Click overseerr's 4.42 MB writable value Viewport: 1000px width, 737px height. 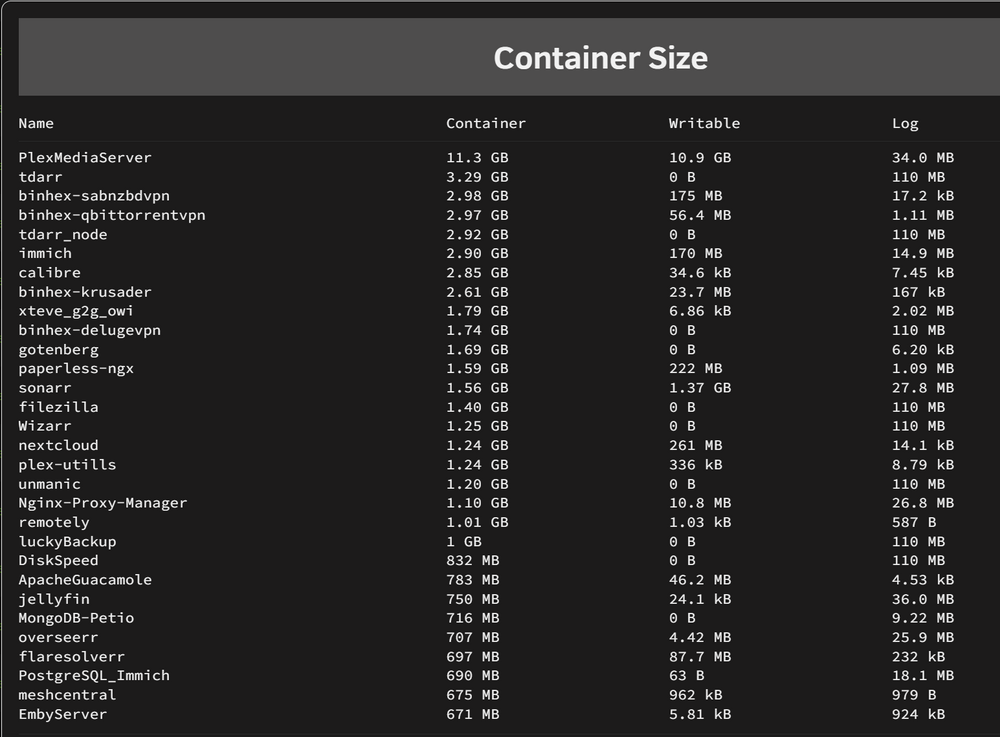[x=700, y=637]
